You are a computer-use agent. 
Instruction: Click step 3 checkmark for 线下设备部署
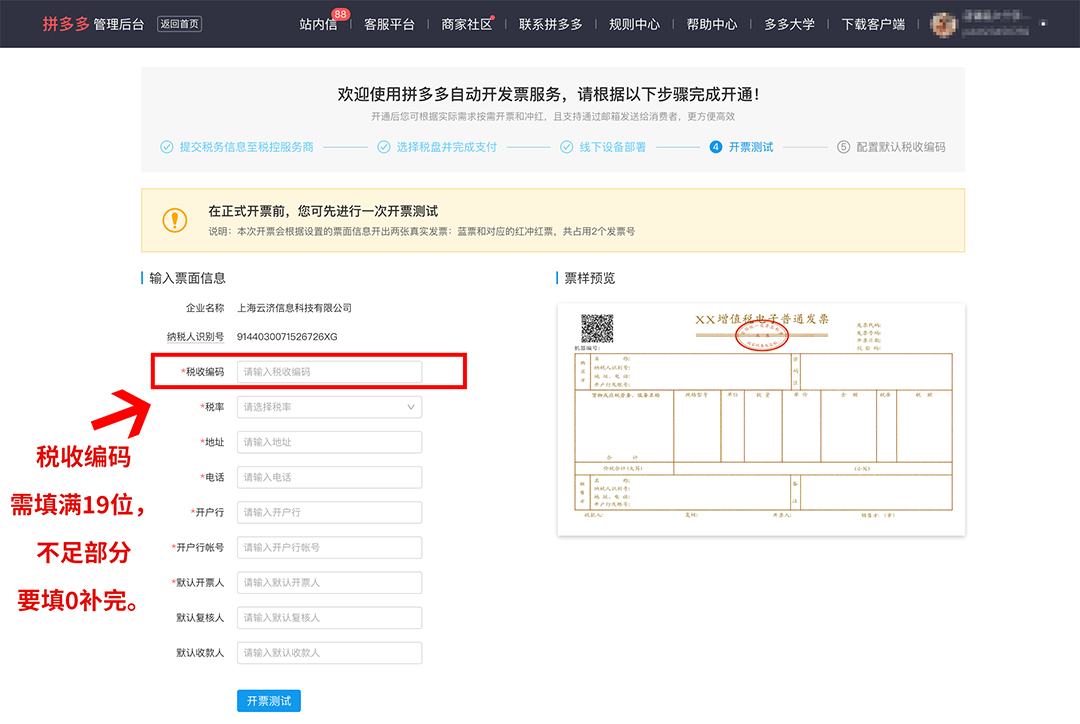click(567, 147)
